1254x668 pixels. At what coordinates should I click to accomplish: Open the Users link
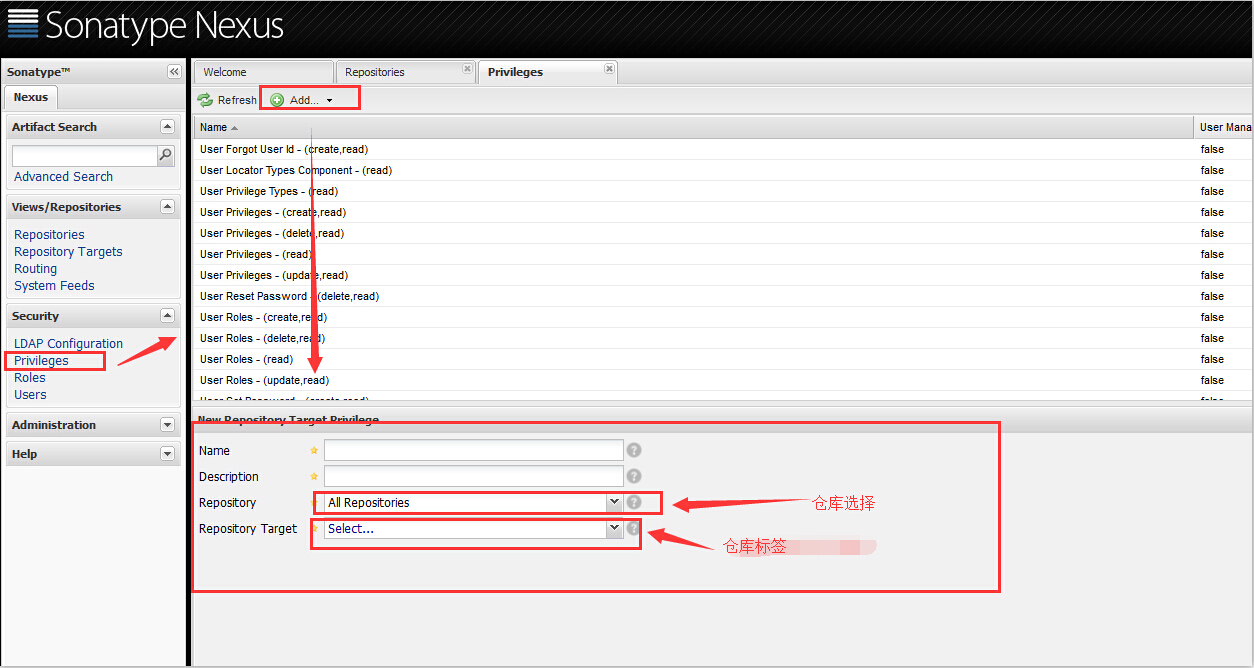(30, 395)
